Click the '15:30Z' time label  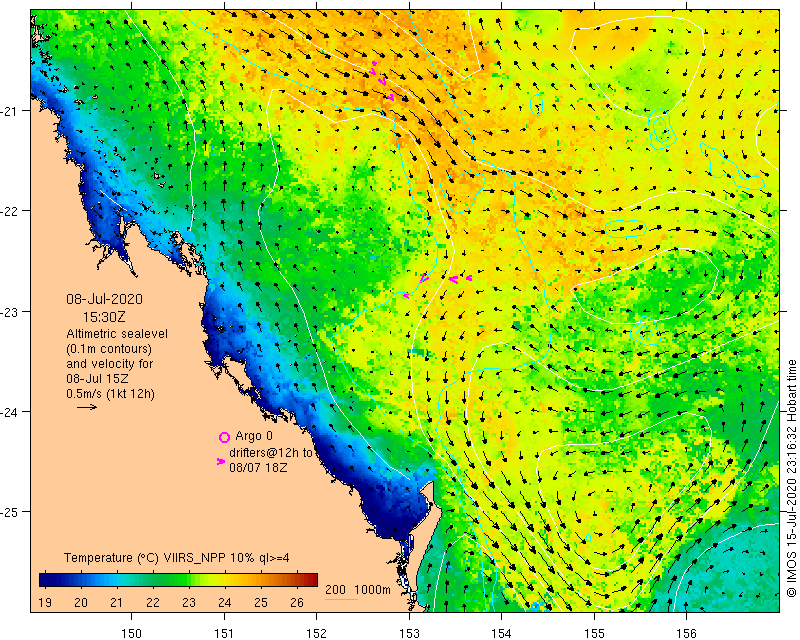pyautogui.click(x=104, y=317)
